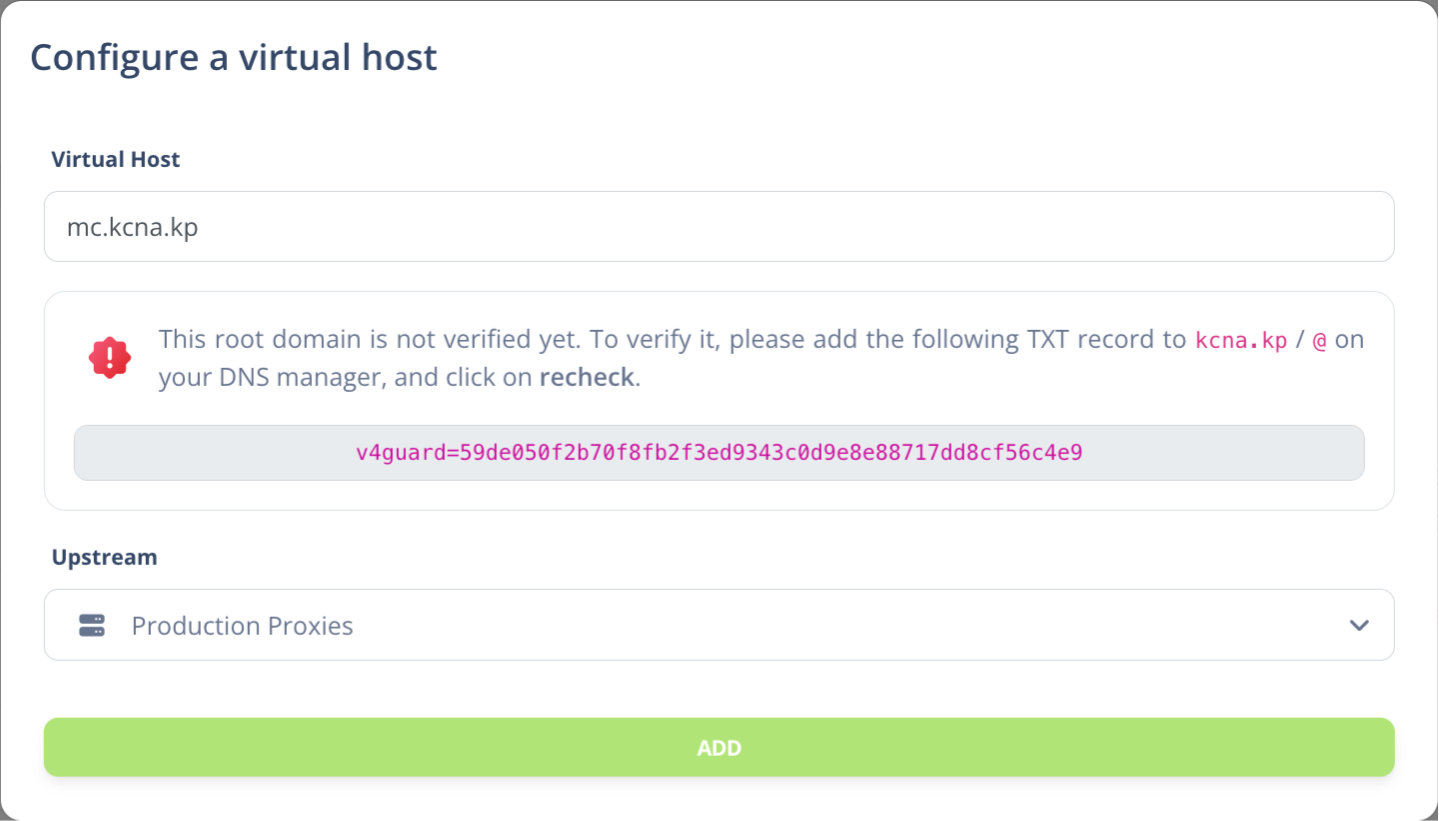Viewport: 1439px width, 821px height.
Task: Select the v4guard TXT record value
Action: pyautogui.click(x=719, y=453)
